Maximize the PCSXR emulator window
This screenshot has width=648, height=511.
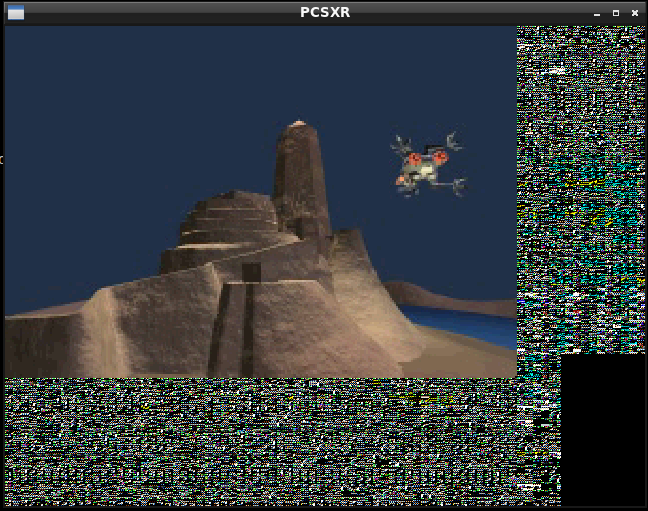(x=616, y=13)
